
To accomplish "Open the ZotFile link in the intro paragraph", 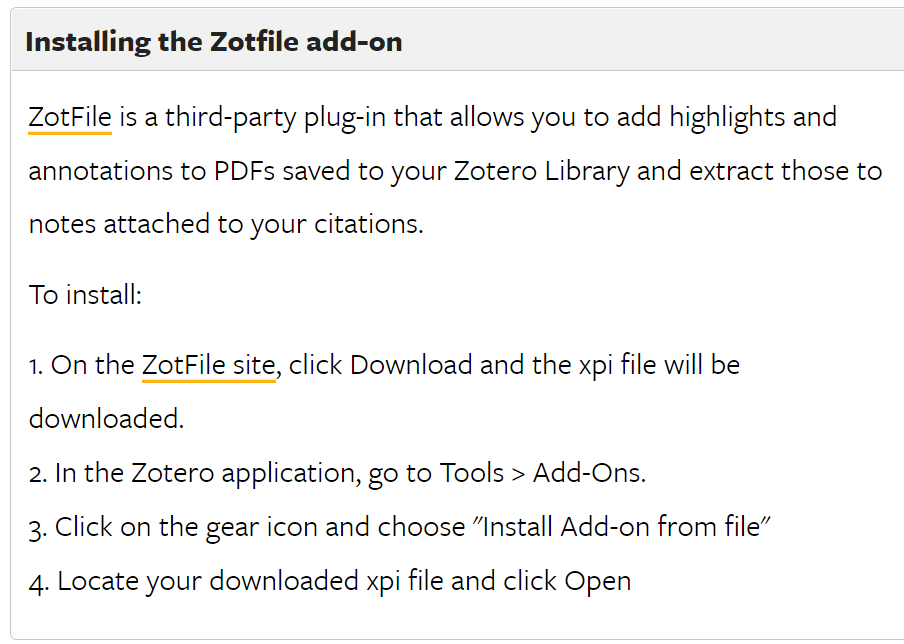I will pos(70,117).
